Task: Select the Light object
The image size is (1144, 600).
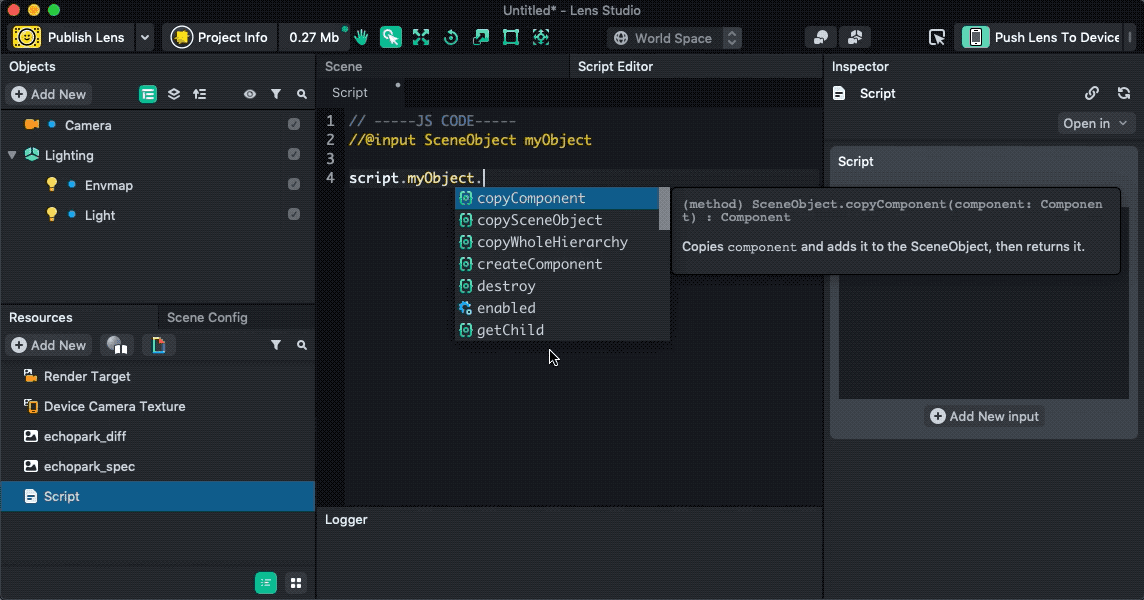Action: click(100, 215)
